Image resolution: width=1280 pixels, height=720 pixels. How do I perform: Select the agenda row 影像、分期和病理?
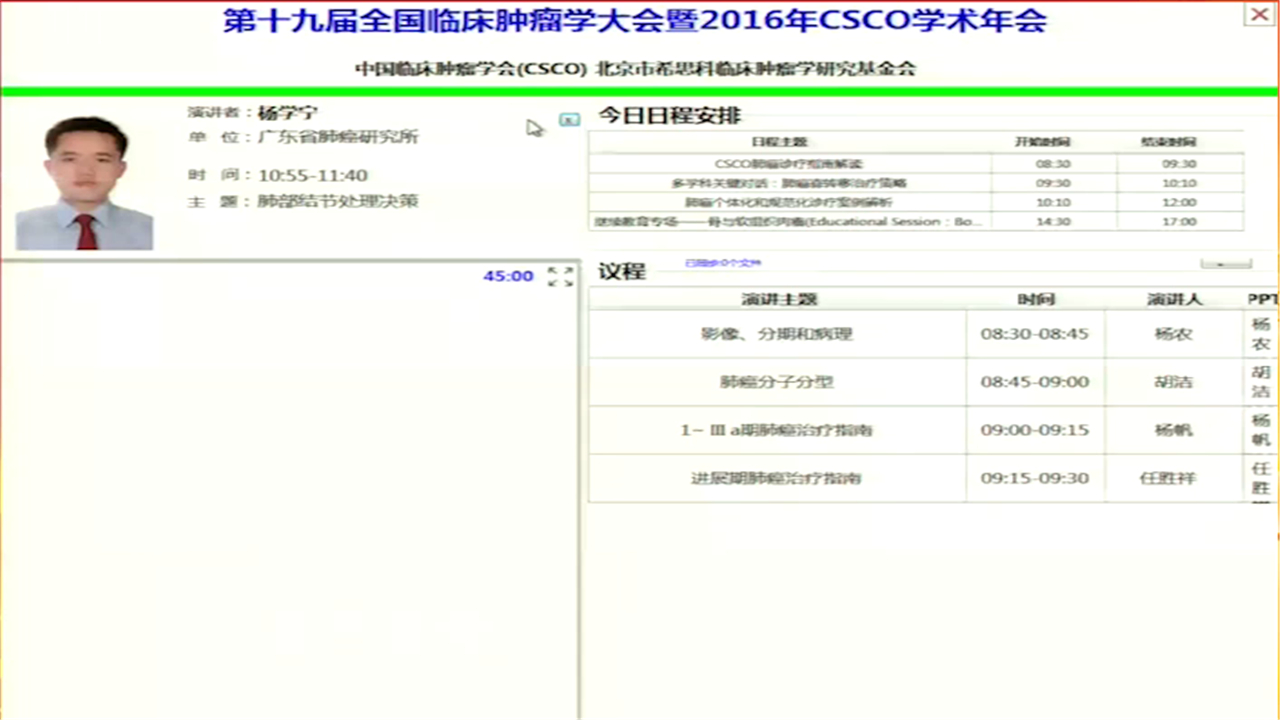coord(777,334)
